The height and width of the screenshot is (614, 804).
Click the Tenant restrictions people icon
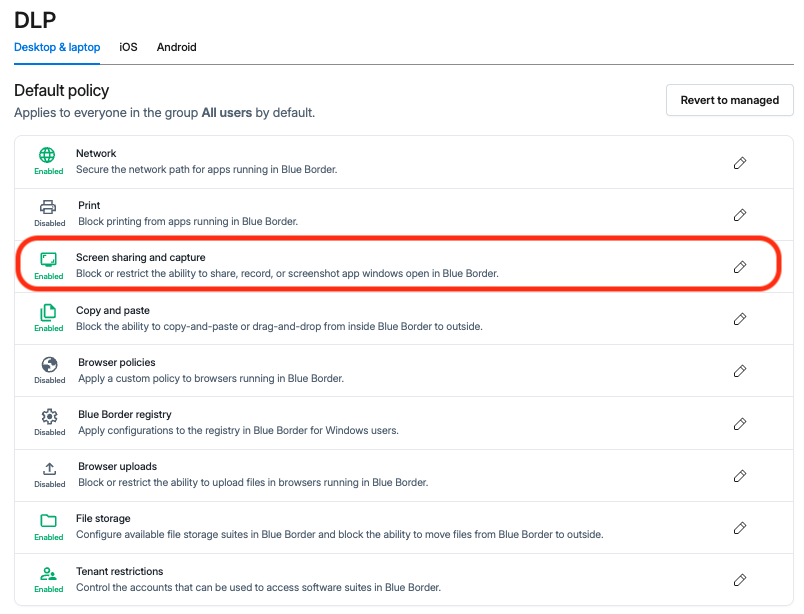point(48,573)
